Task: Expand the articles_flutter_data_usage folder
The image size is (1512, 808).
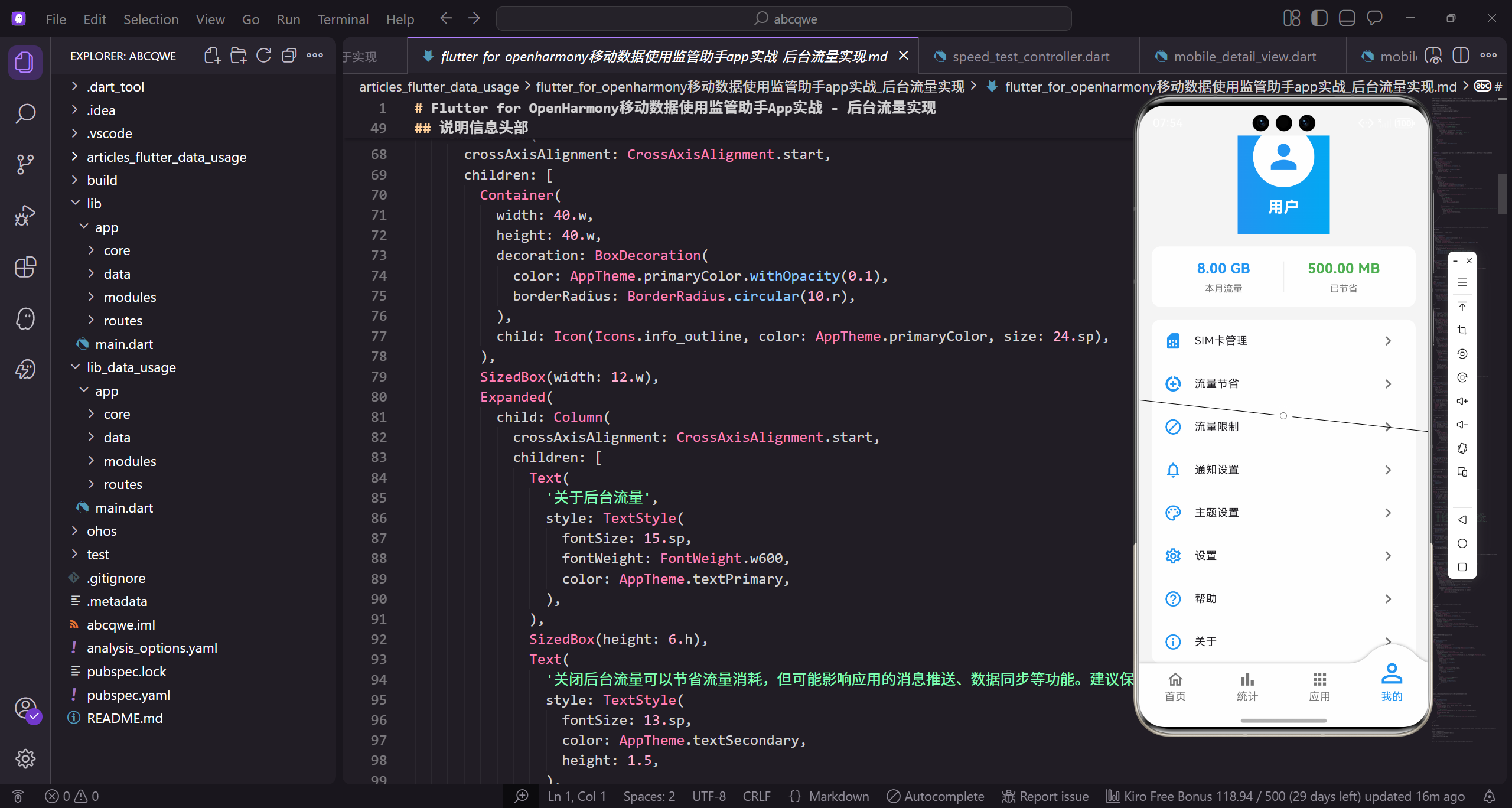Action: [x=166, y=157]
